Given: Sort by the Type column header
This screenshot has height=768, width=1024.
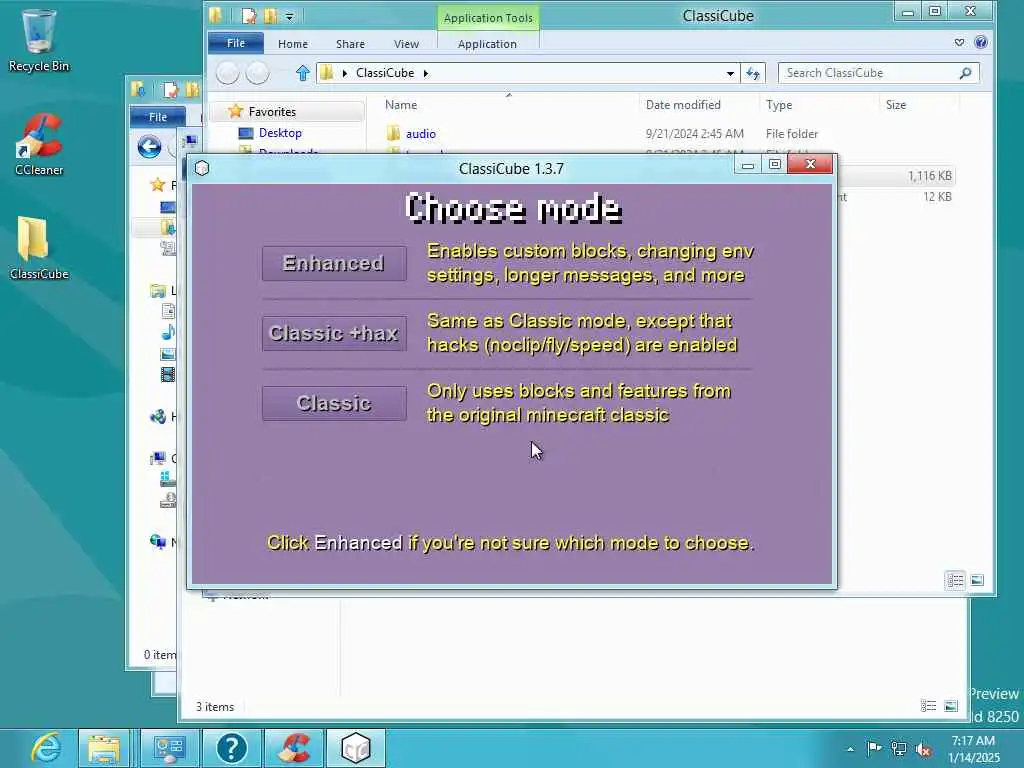Looking at the screenshot, I should (778, 104).
